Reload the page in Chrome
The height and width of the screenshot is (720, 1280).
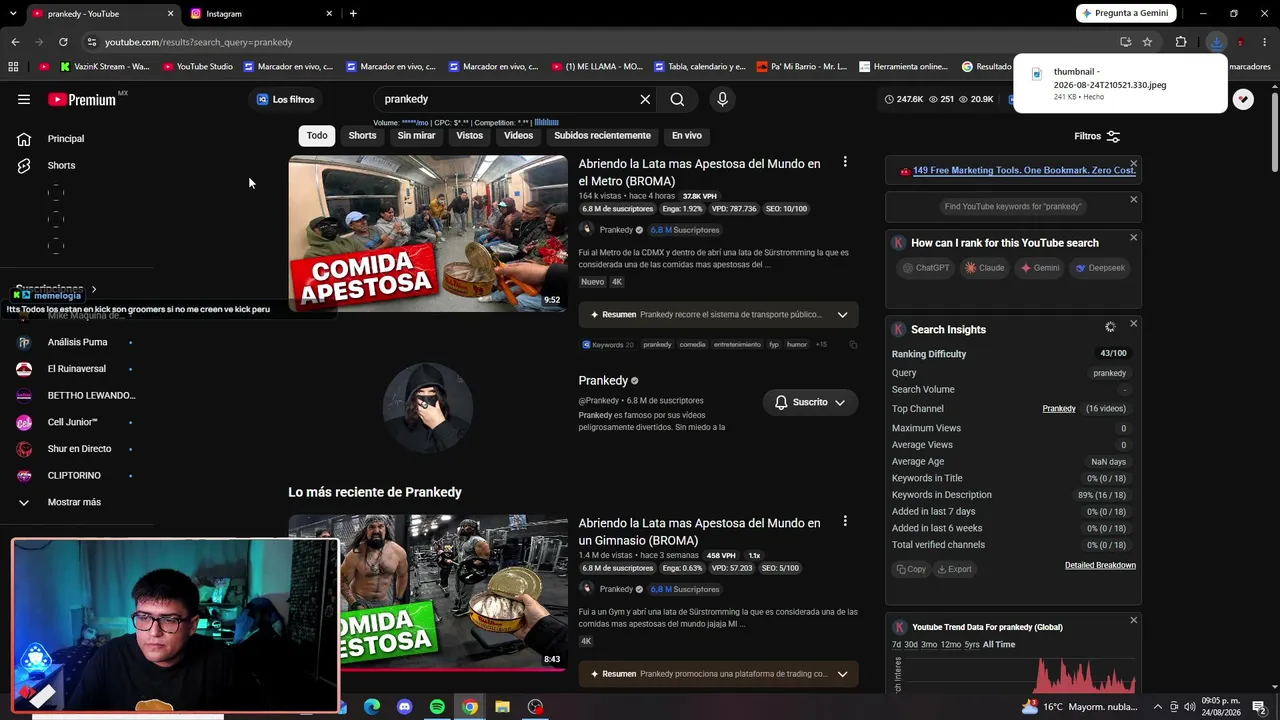point(63,42)
